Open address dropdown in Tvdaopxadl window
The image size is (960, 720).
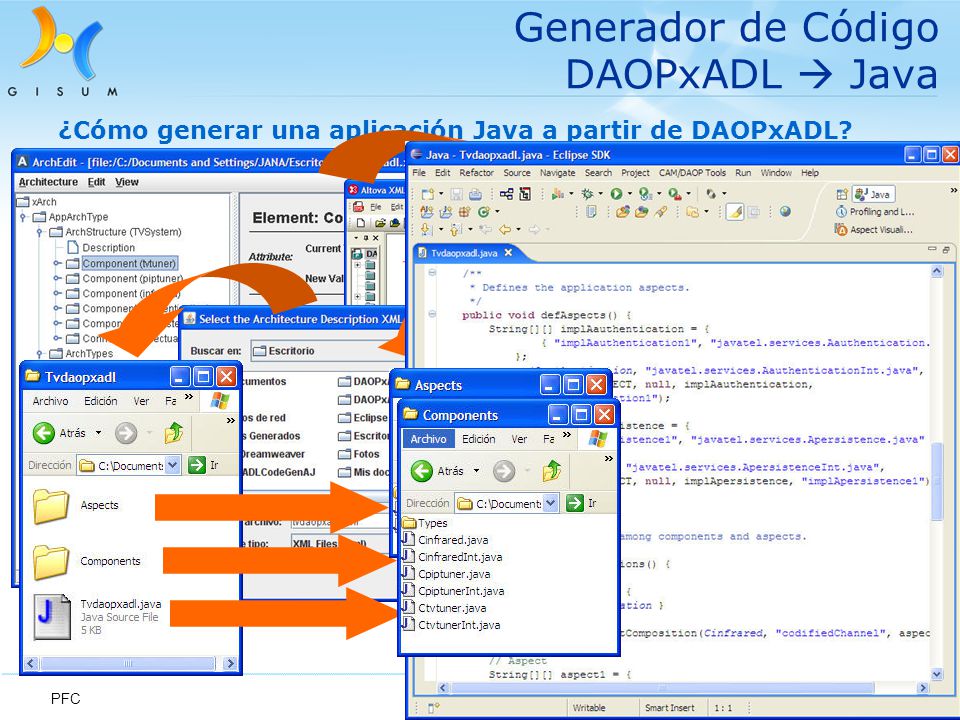click(173, 465)
